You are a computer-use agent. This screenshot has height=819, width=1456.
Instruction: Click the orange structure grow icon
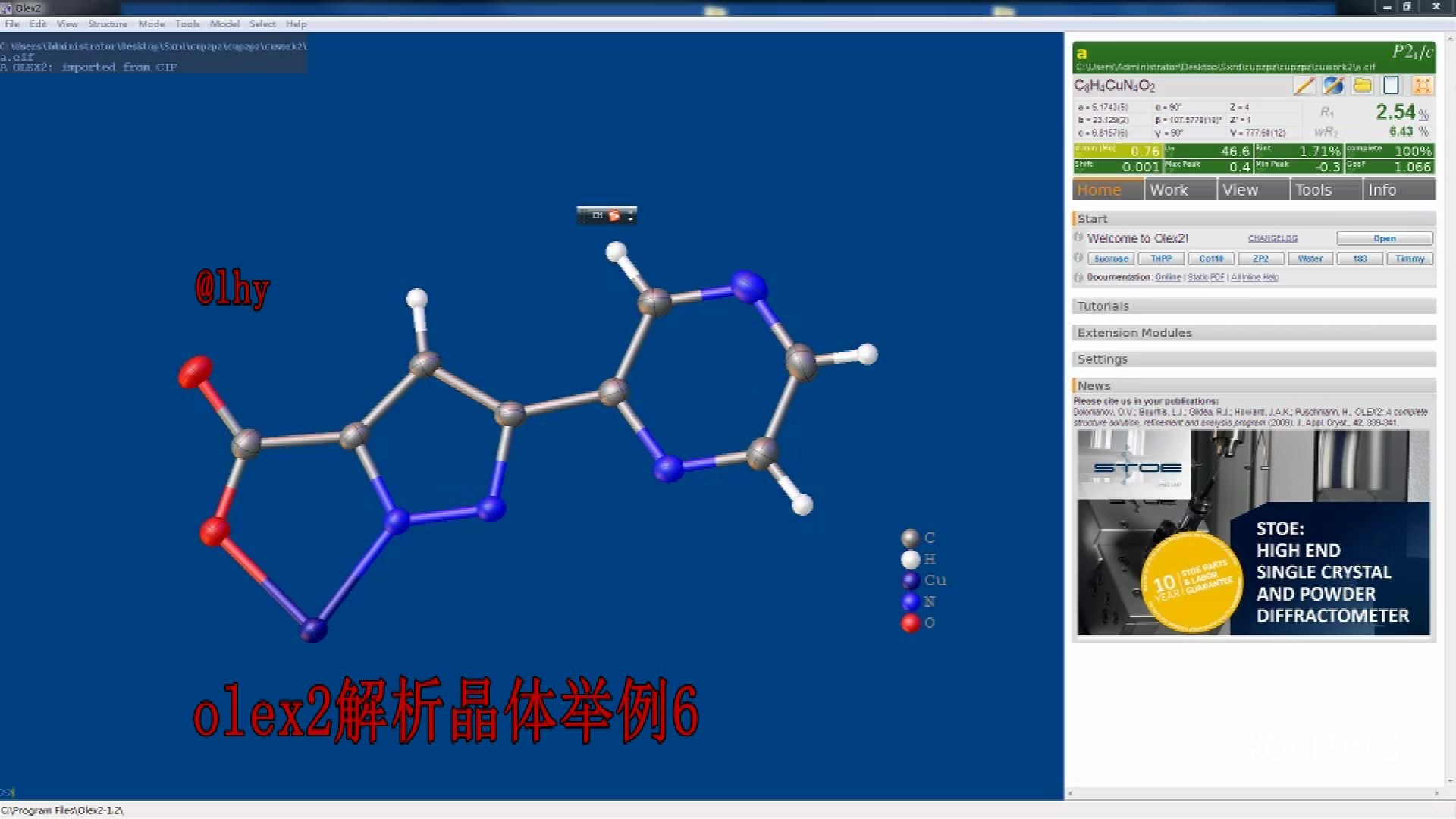click(x=1422, y=86)
